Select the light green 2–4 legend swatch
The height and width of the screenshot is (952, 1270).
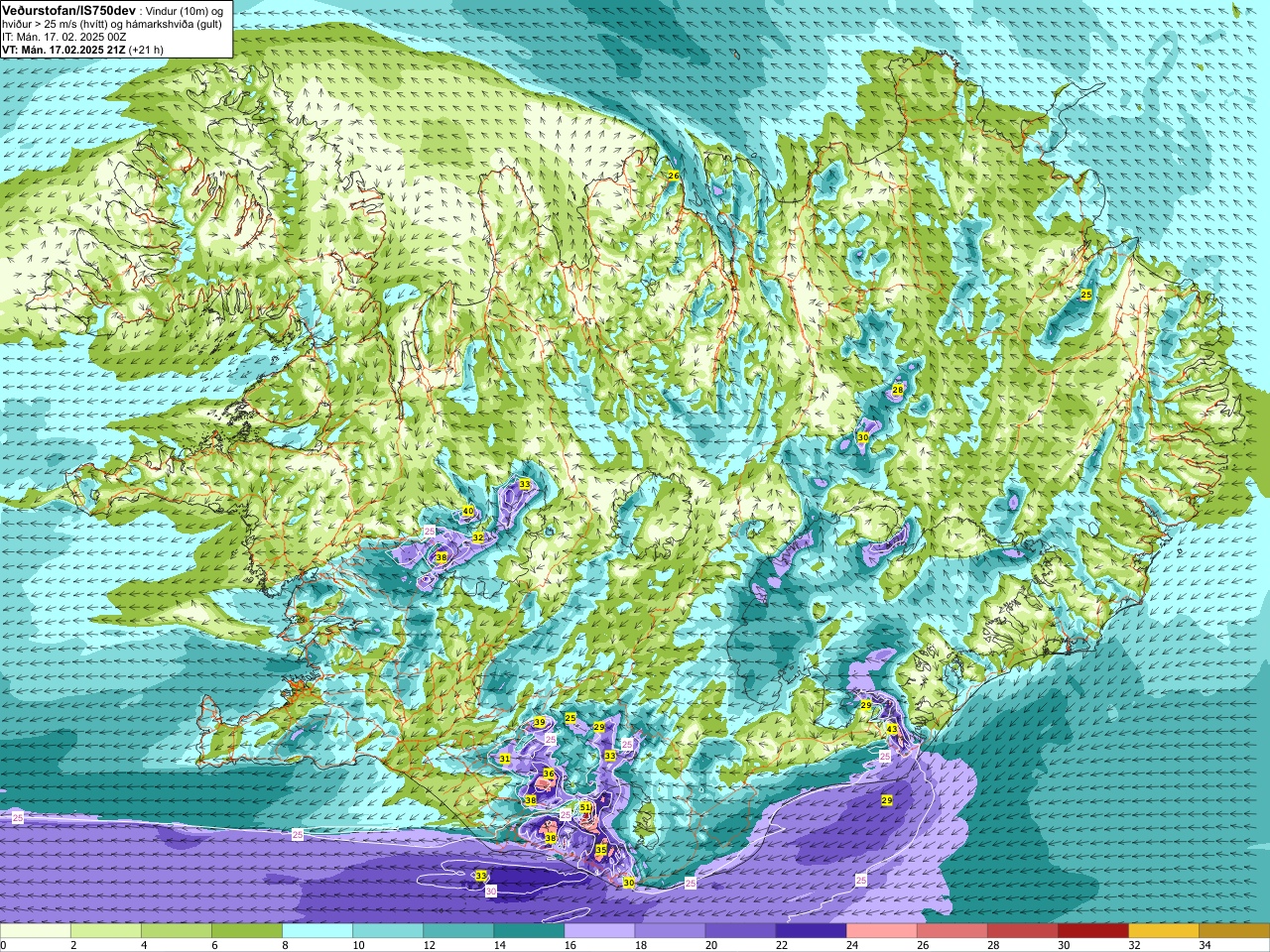[x=106, y=931]
